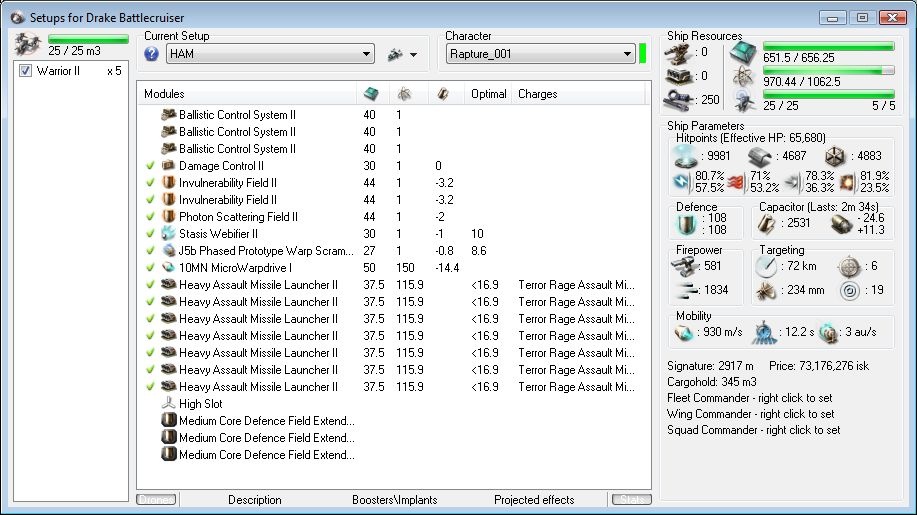The height and width of the screenshot is (515, 917).
Task: Open the dropdown arrow beside ship icon
Action: 413,55
